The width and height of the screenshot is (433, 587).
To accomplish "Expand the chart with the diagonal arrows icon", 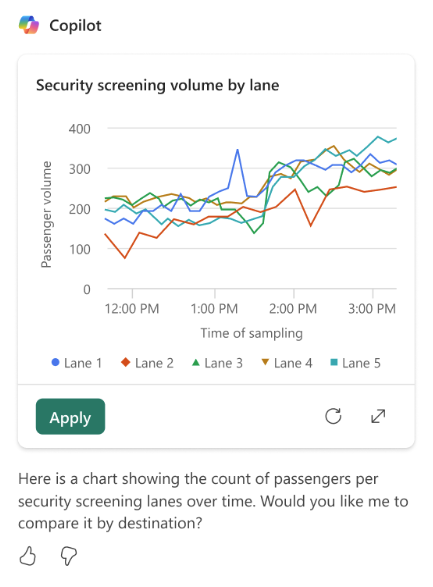I will [x=378, y=416].
